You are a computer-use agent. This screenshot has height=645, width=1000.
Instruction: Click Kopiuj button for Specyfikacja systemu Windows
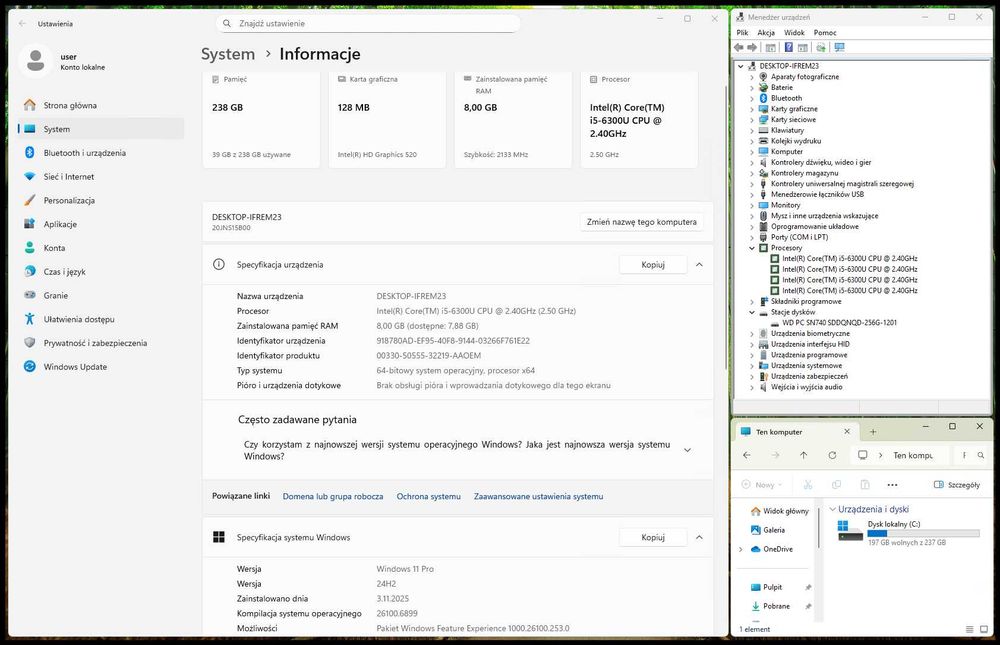(653, 537)
